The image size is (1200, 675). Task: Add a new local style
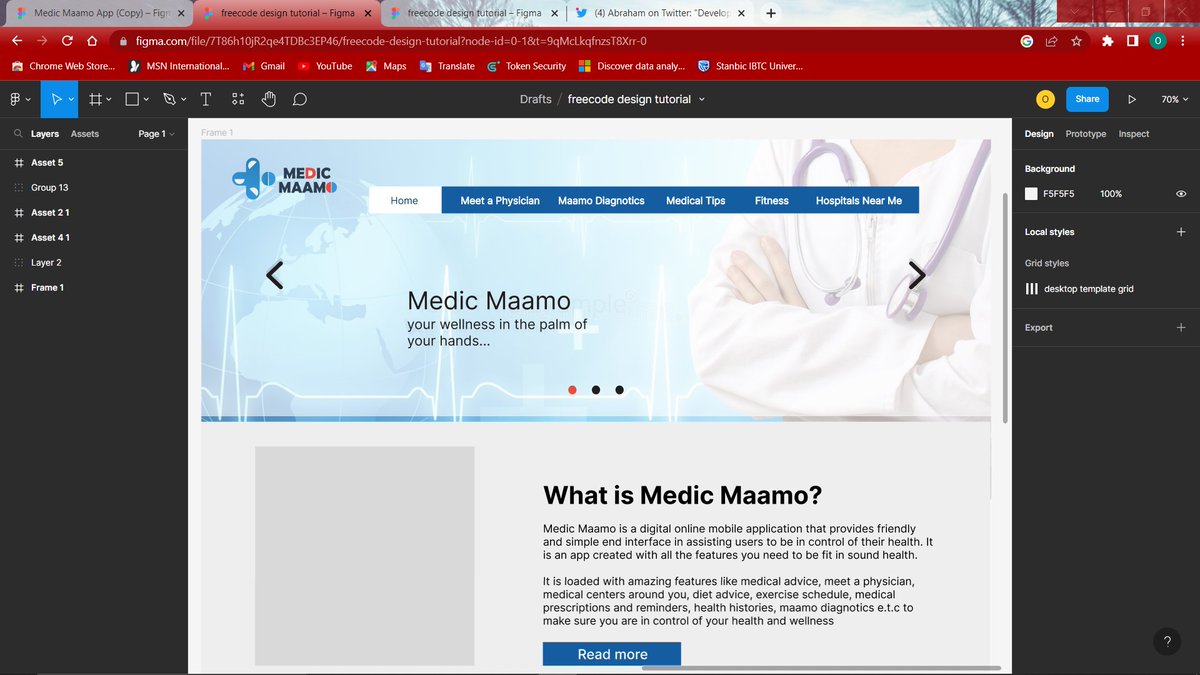(1180, 232)
